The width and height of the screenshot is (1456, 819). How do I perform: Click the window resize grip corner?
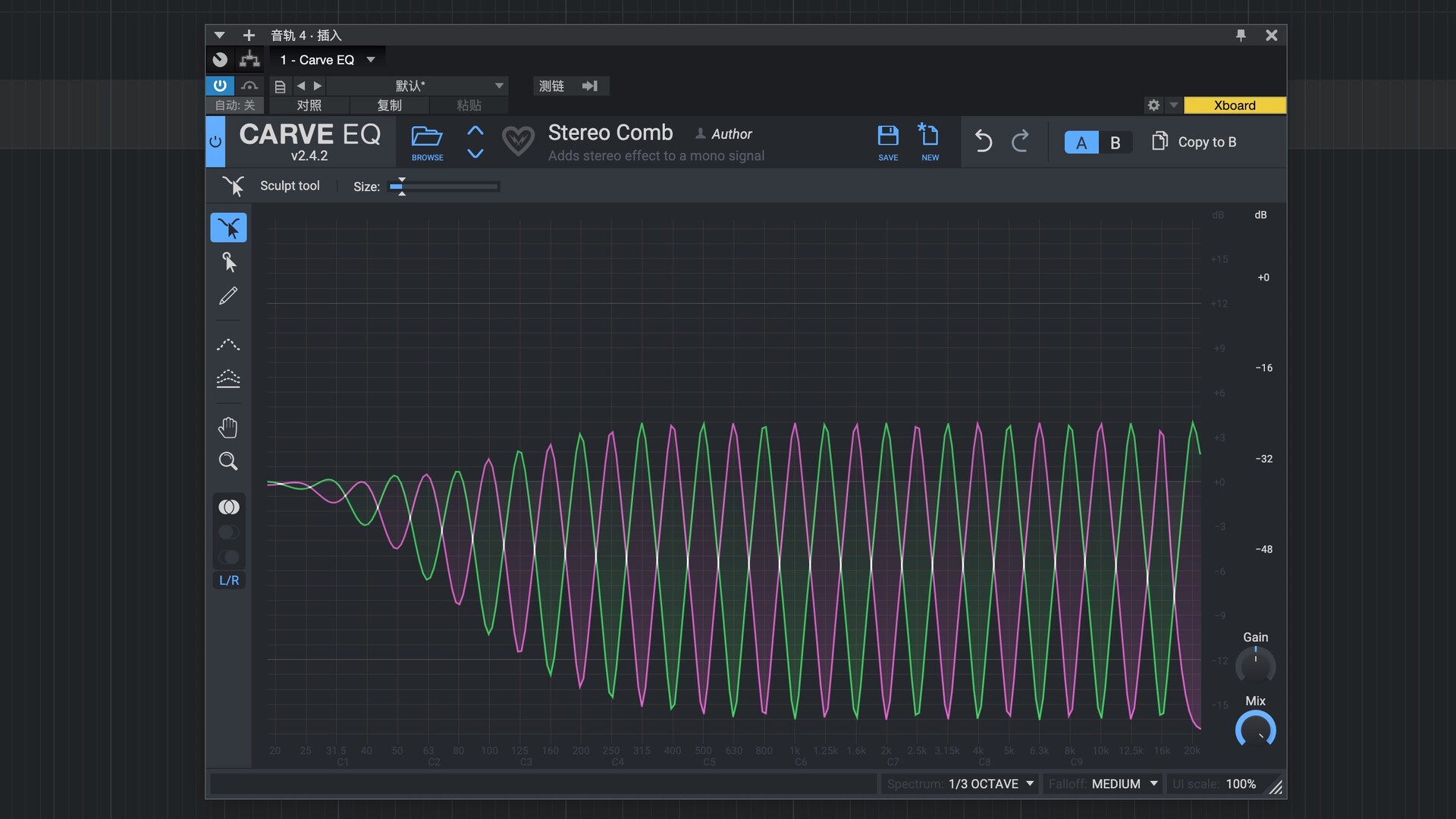(1276, 788)
